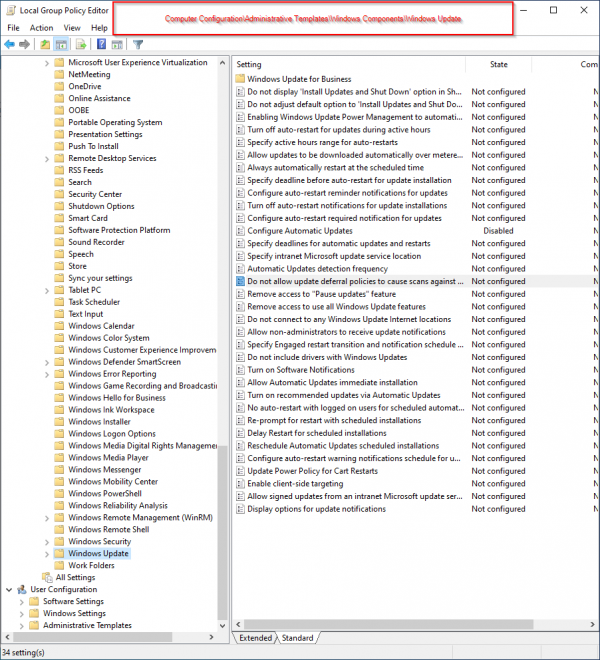Select the All Settings tree item
The image size is (600, 660).
click(x=75, y=577)
